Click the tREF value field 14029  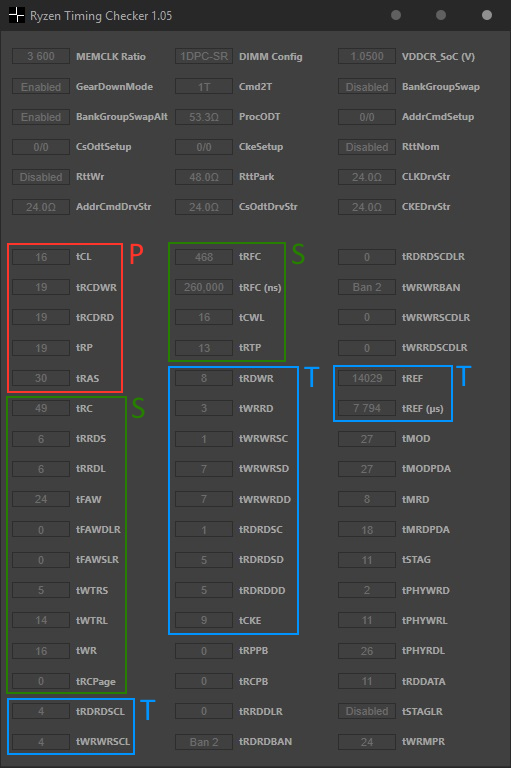click(x=367, y=378)
